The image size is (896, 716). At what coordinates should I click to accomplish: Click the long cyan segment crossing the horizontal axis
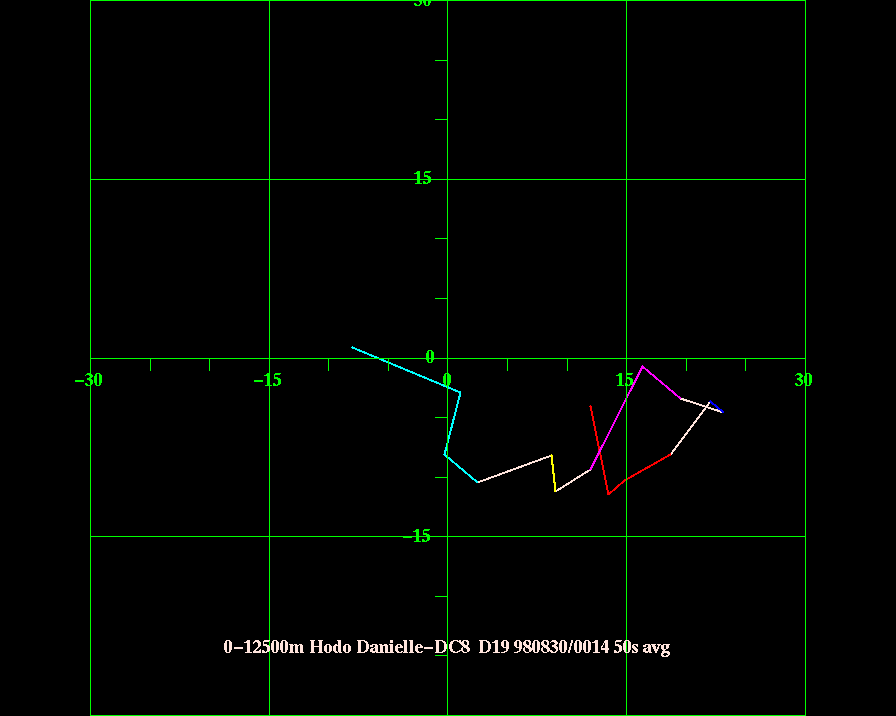pos(406,370)
